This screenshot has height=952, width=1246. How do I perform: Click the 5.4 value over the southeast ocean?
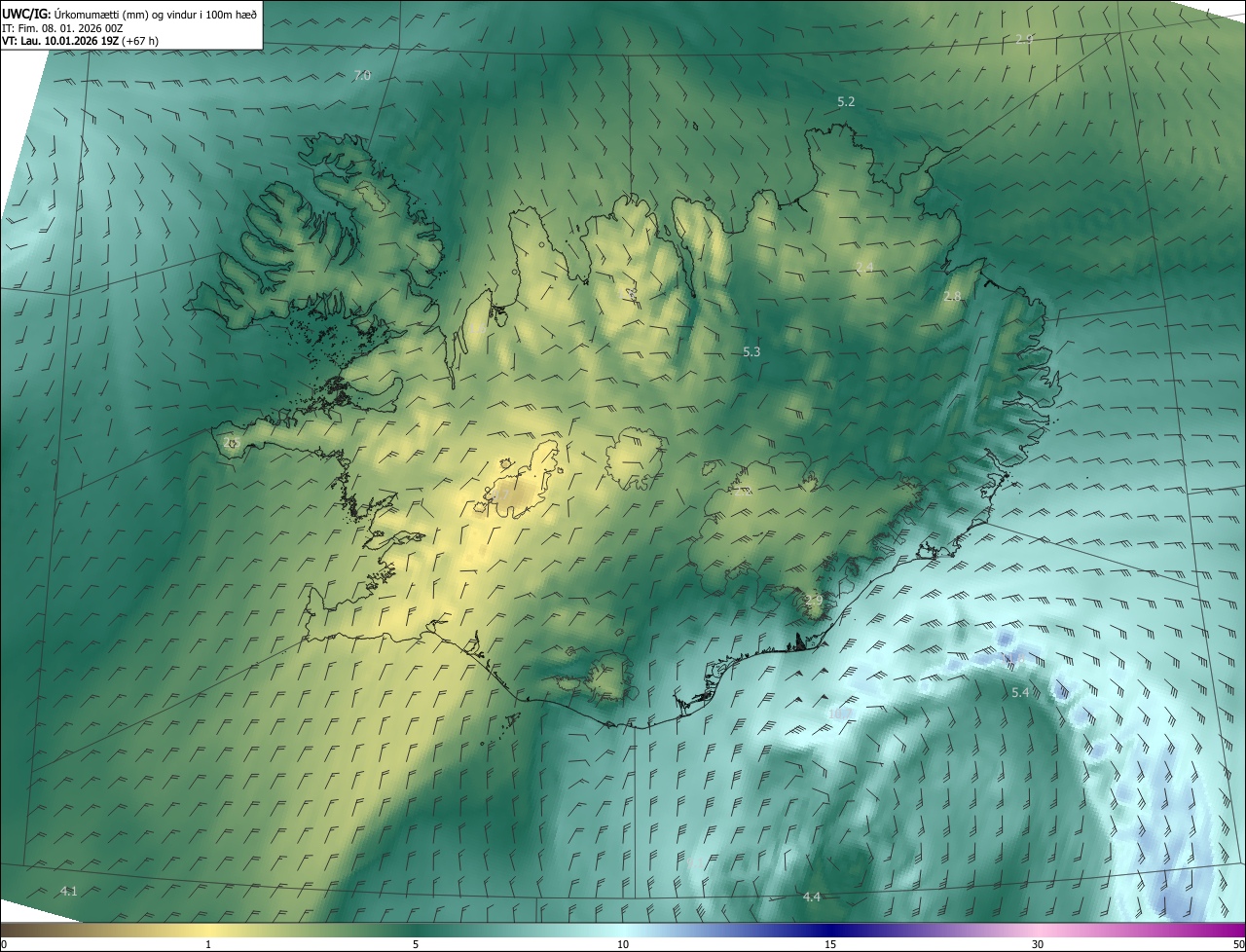pos(1020,692)
